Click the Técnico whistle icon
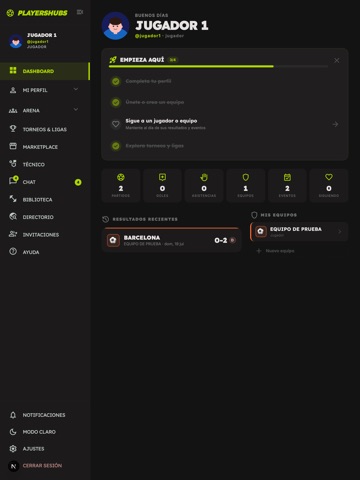 click(13, 164)
